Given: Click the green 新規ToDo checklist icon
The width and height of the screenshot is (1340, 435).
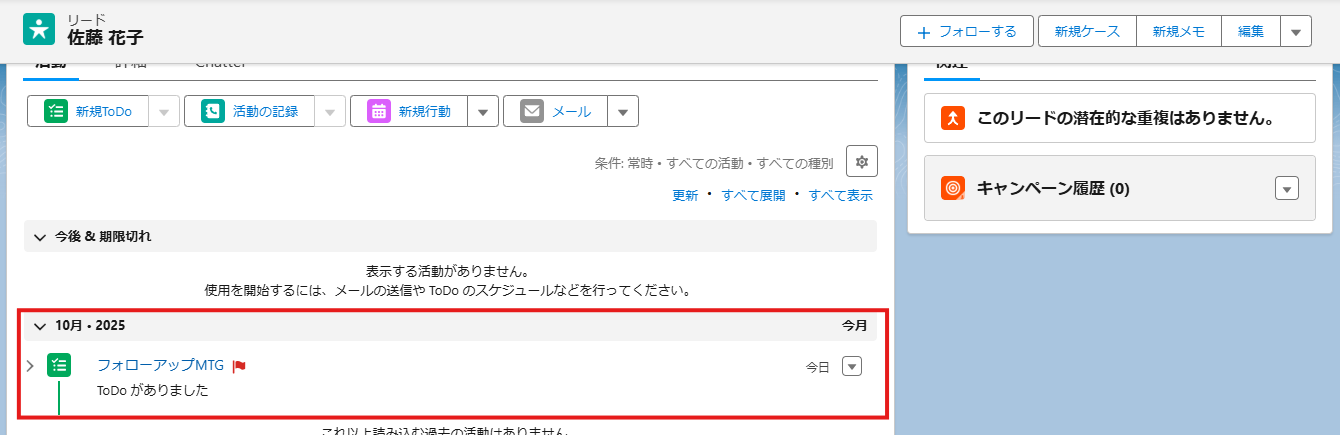Looking at the screenshot, I should 56,111.
